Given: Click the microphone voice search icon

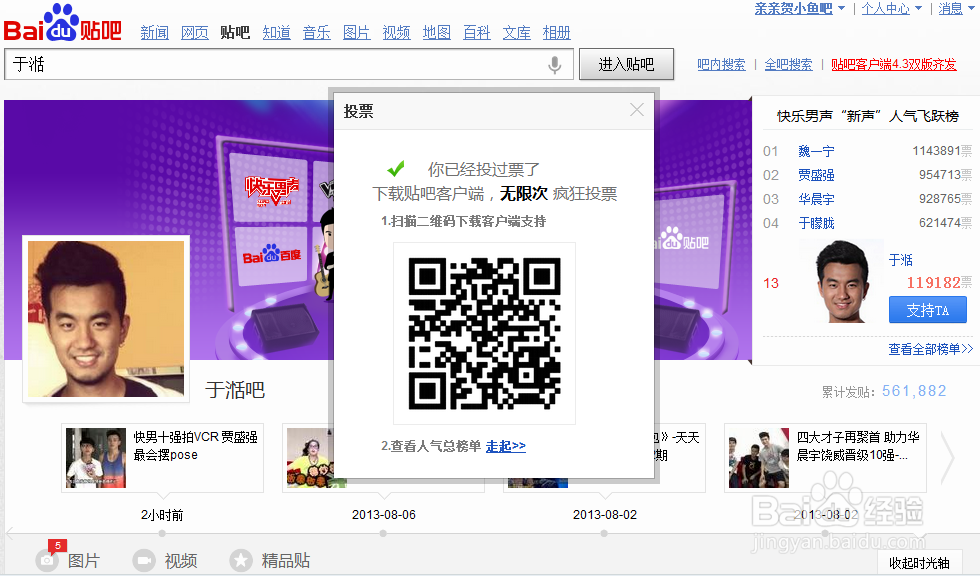Looking at the screenshot, I should click(554, 64).
